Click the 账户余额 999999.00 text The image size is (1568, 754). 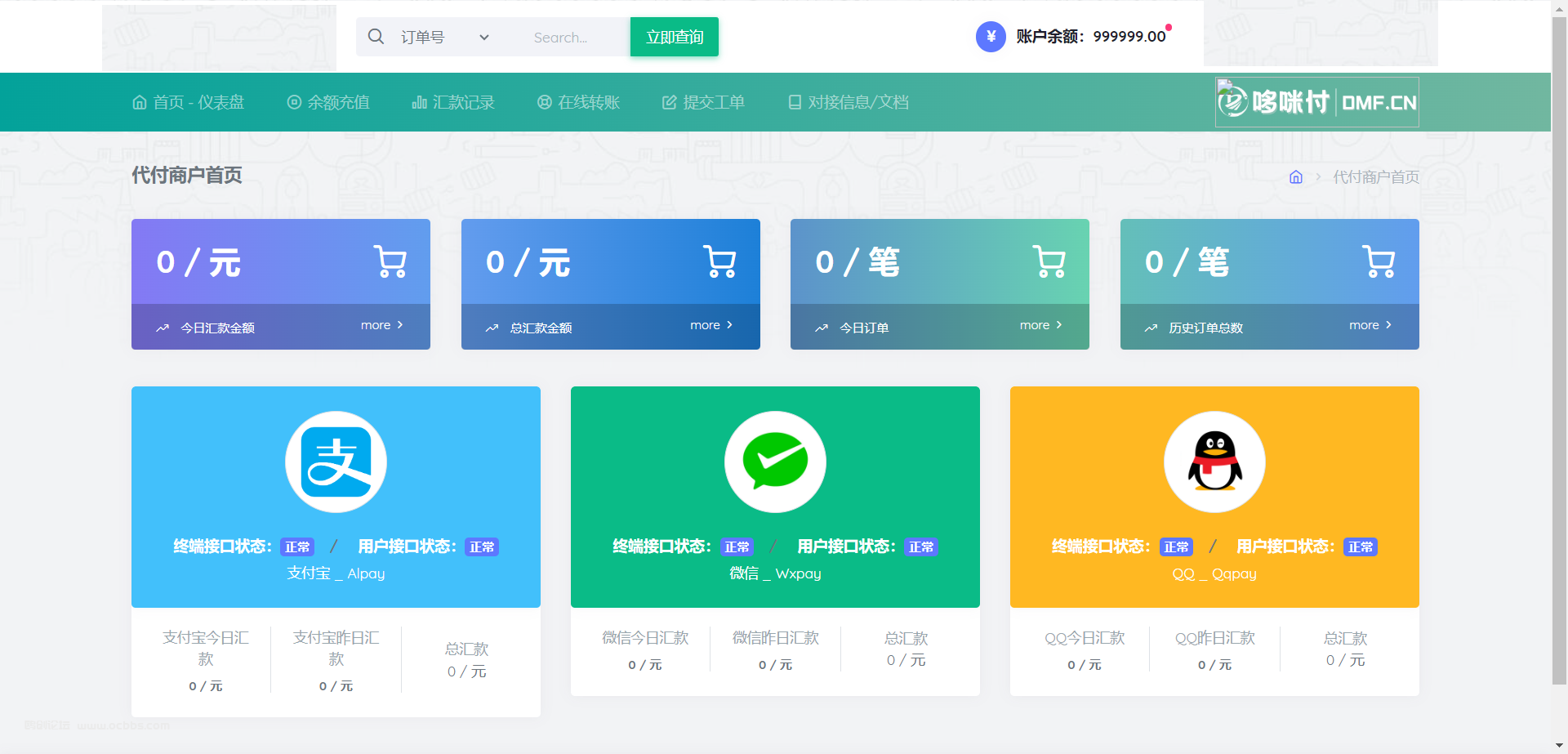[x=1091, y=37]
